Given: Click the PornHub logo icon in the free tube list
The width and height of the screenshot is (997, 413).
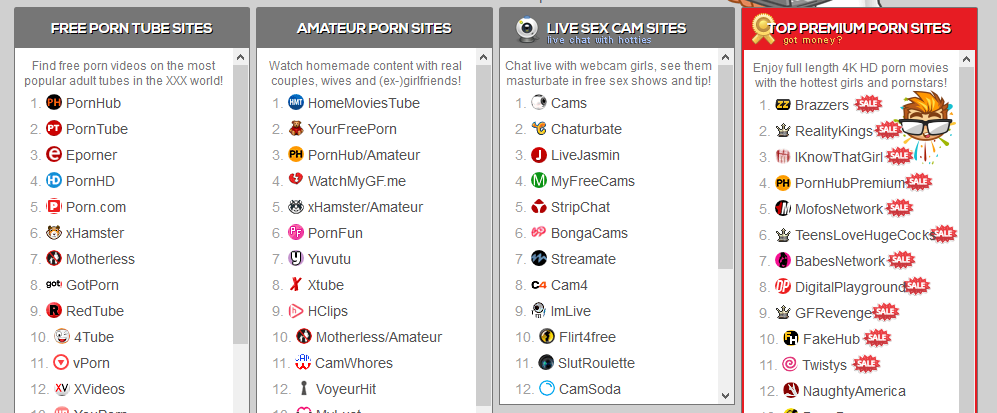Looking at the screenshot, I should click(54, 102).
